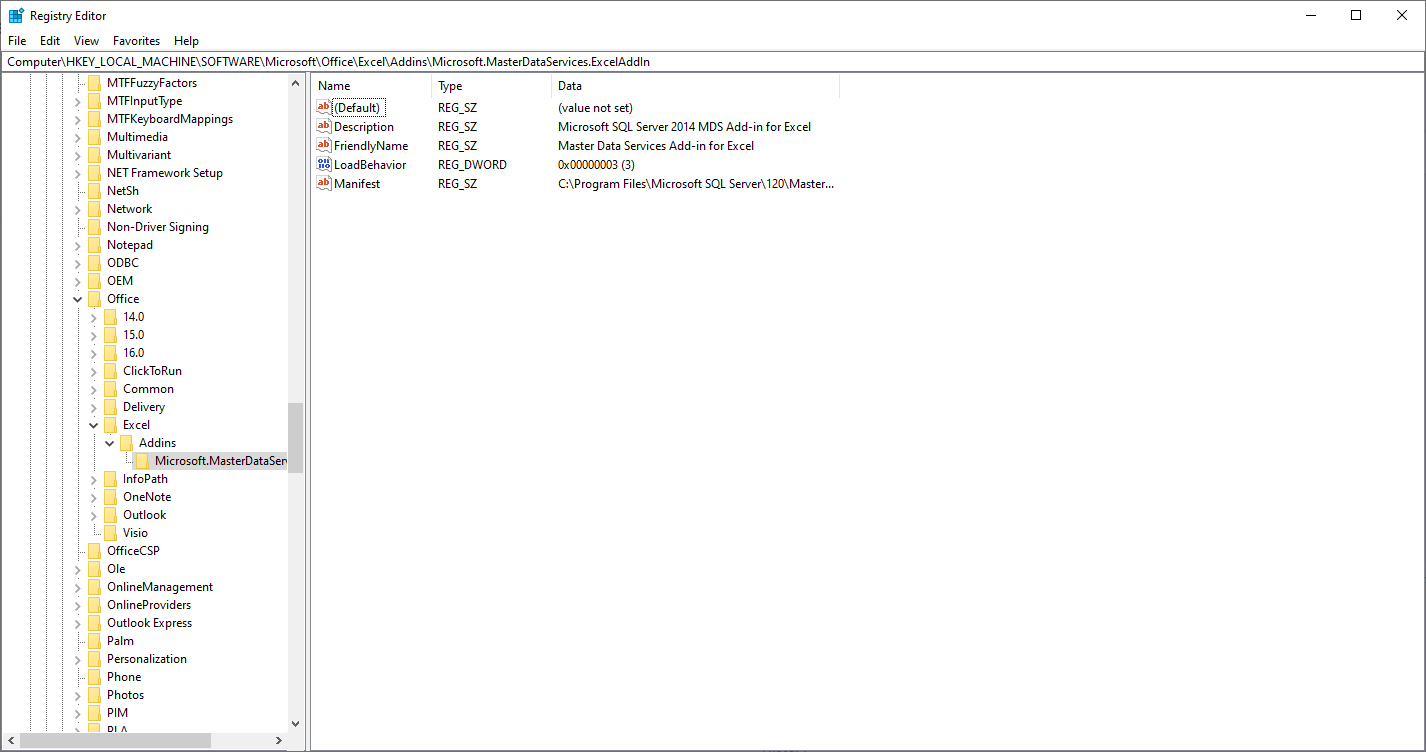1426x752 pixels.
Task: Expand the 16.0 key
Action: (x=94, y=353)
